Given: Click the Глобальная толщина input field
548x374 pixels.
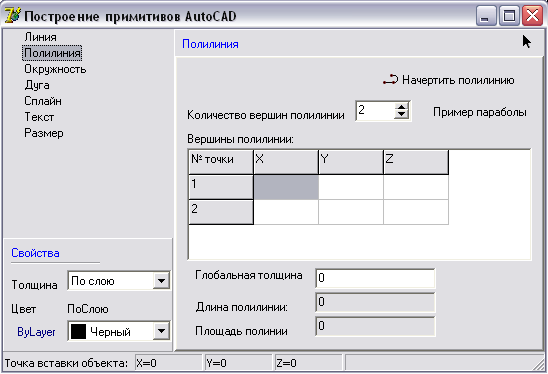Looking at the screenshot, I should [375, 278].
